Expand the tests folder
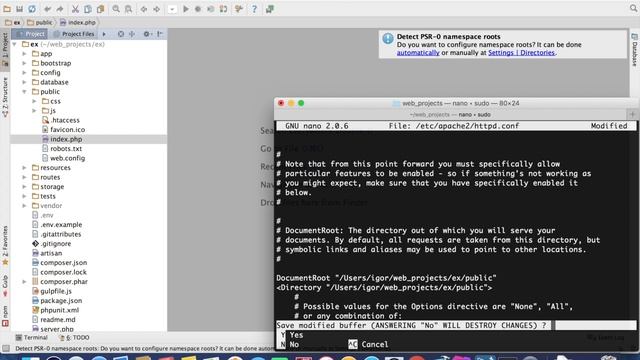This screenshot has width=640, height=360. 24,196
